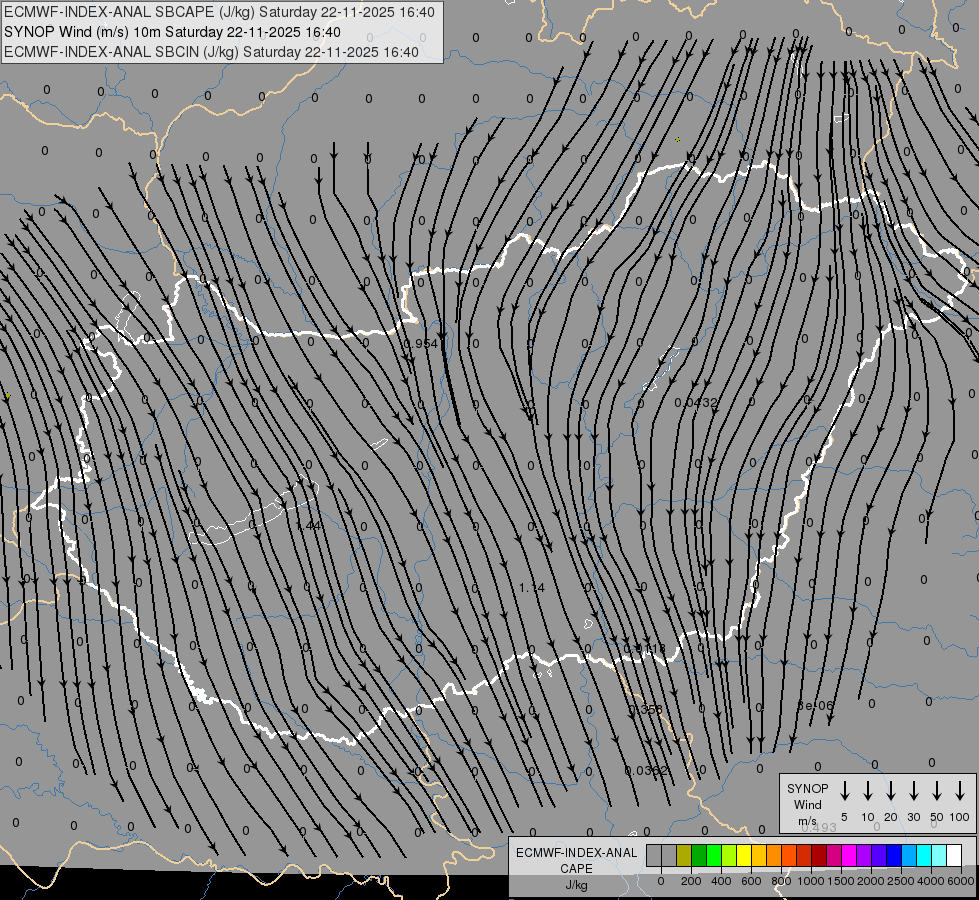Click the 'SYNOP Wind m/s' legend label
This screenshot has width=979, height=900.
pos(807,805)
